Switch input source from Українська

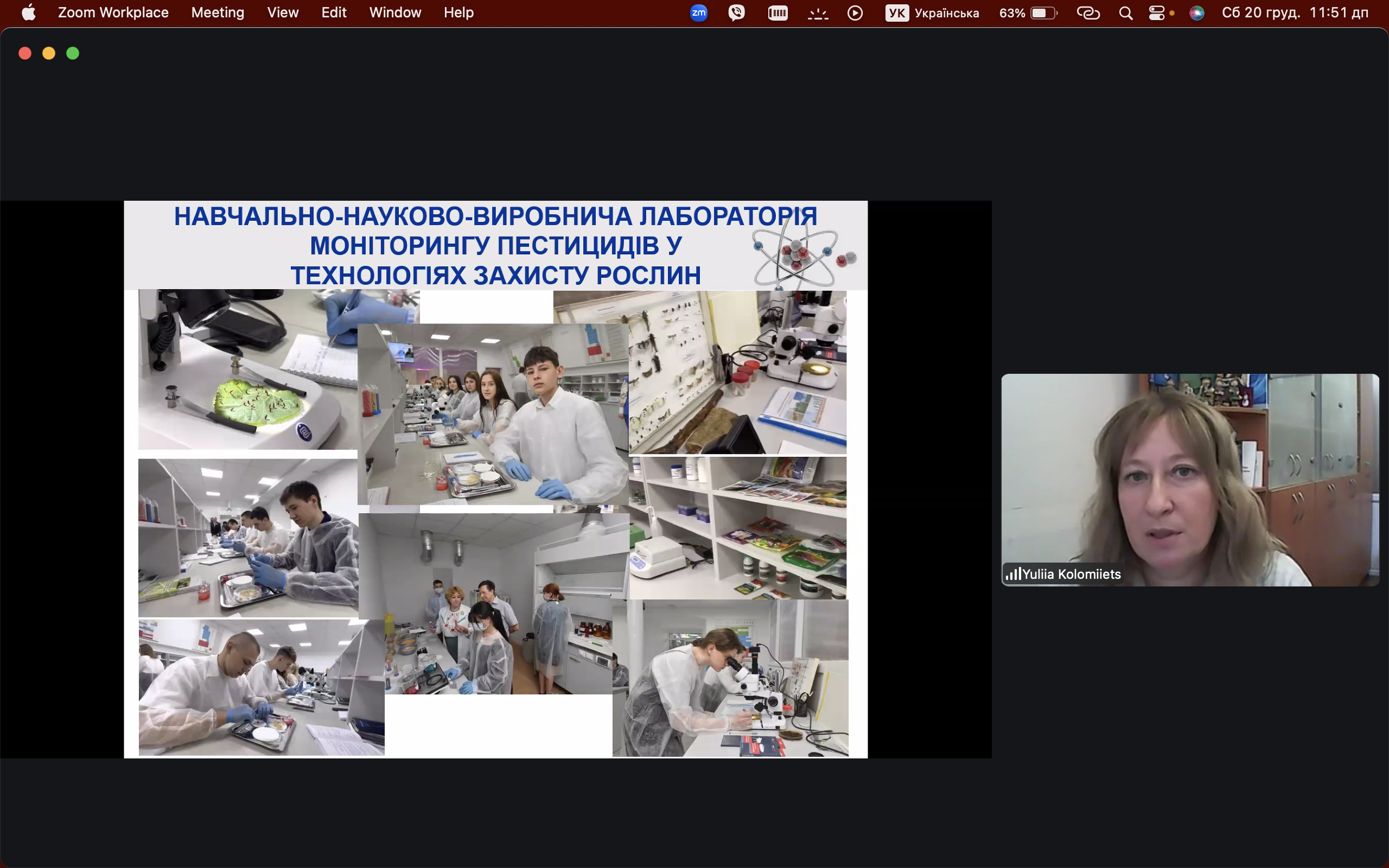click(932, 12)
